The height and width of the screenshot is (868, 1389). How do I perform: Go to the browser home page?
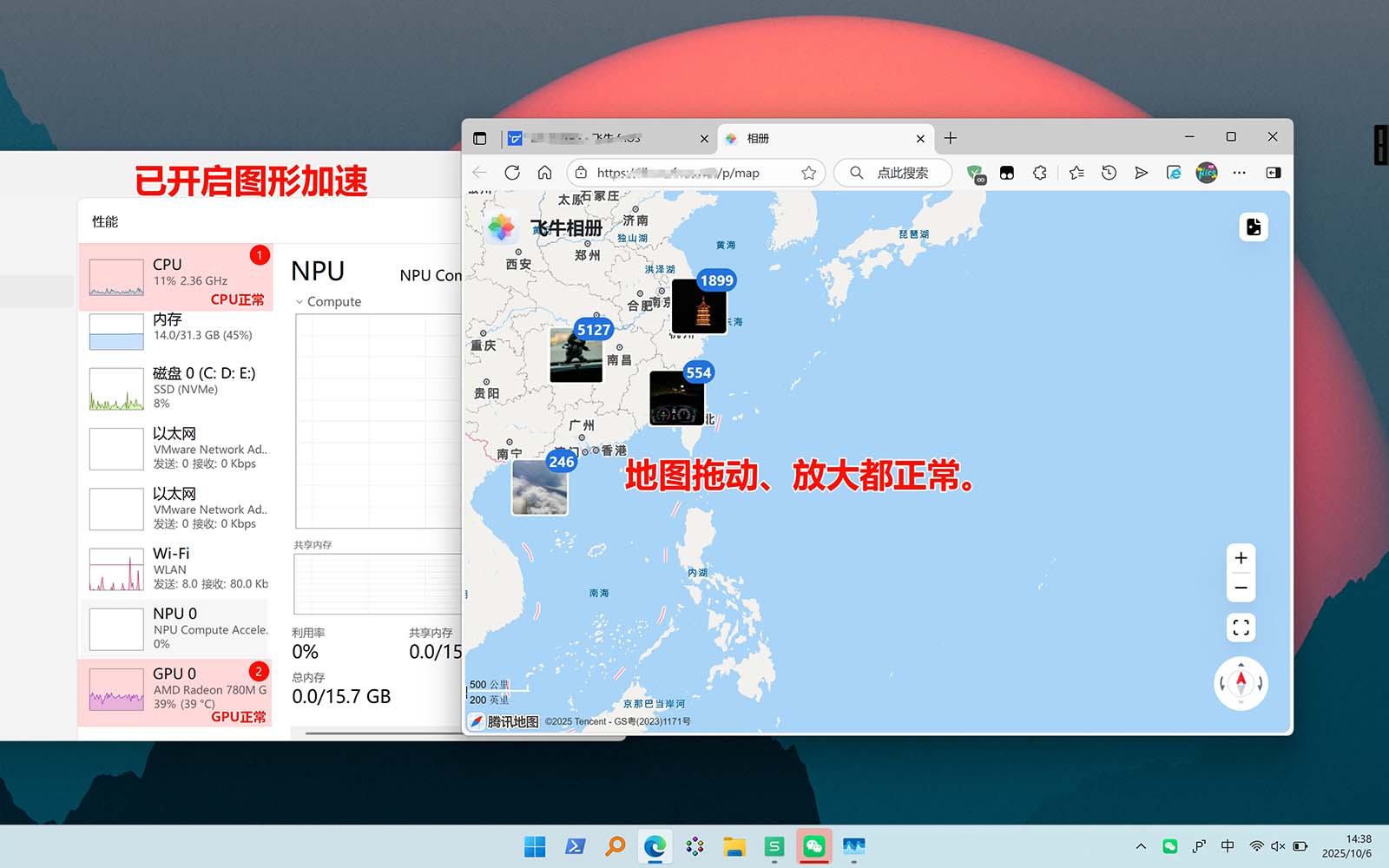click(544, 173)
